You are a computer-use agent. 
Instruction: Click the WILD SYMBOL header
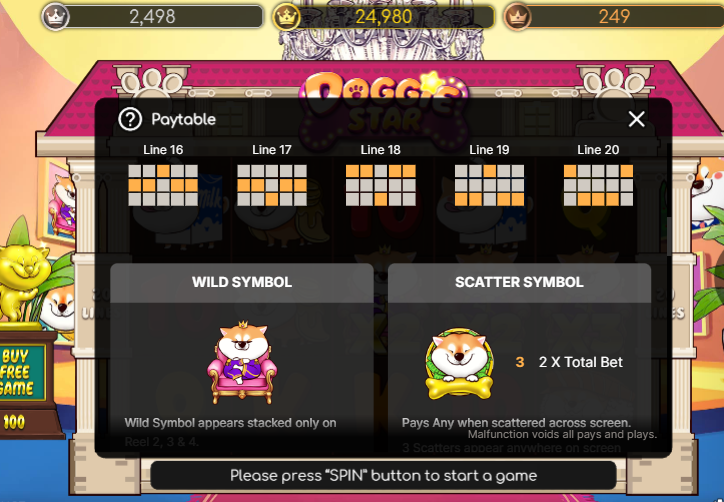click(242, 282)
